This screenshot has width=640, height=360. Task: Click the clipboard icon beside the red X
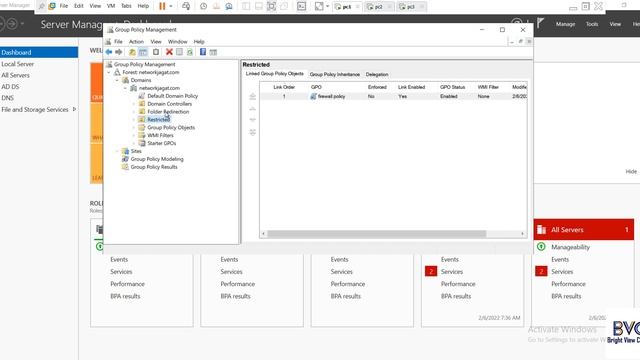pyautogui.click(x=156, y=52)
